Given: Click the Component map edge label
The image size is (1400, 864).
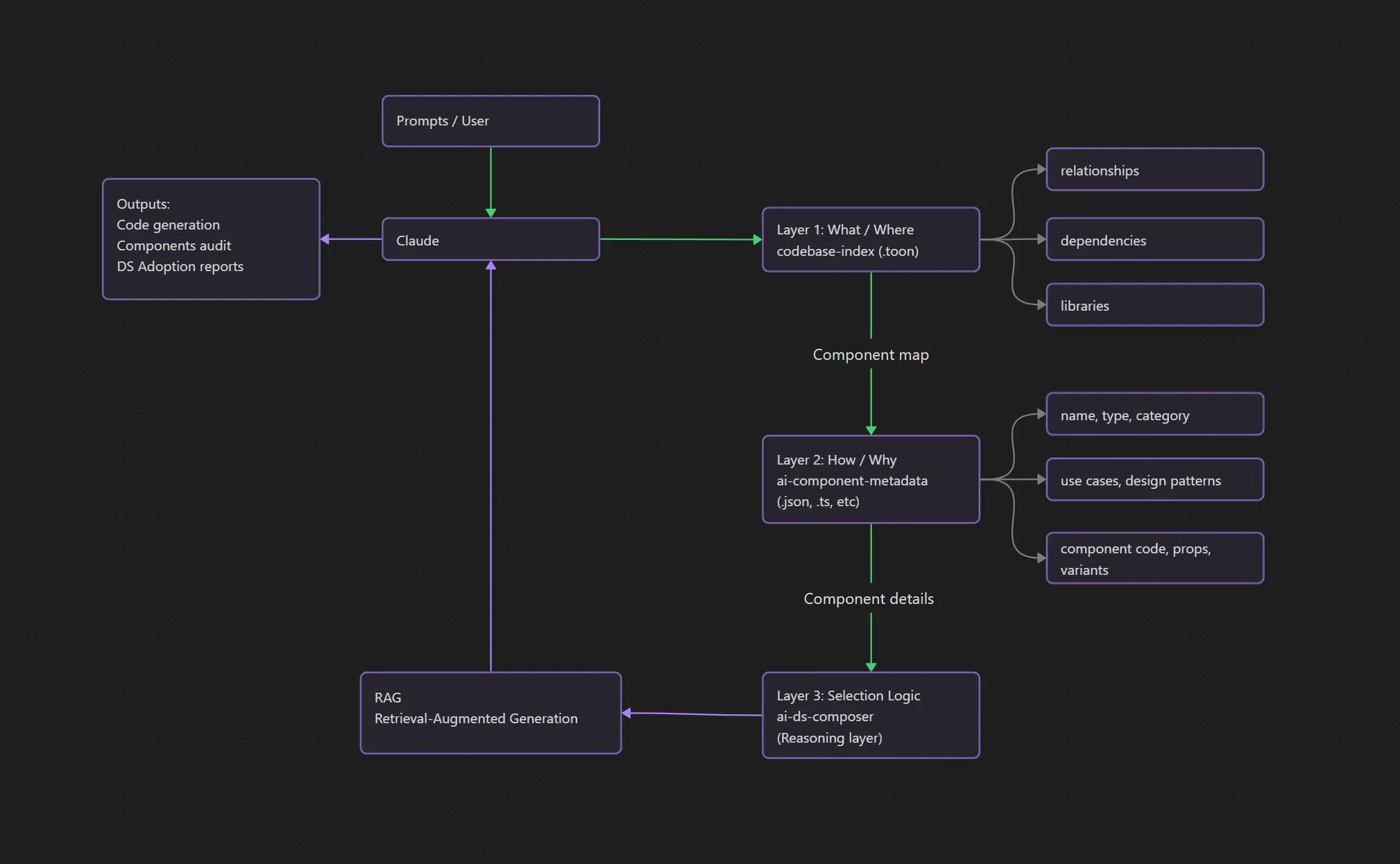Looking at the screenshot, I should [871, 354].
